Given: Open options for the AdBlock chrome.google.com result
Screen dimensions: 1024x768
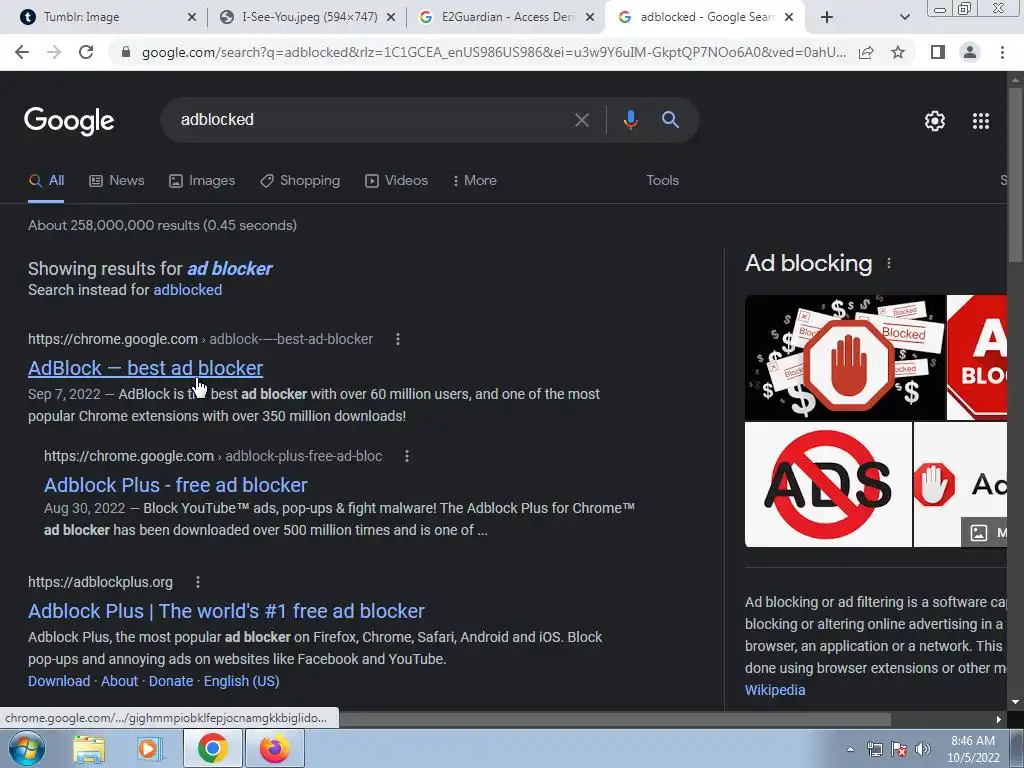Looking at the screenshot, I should click(398, 339).
